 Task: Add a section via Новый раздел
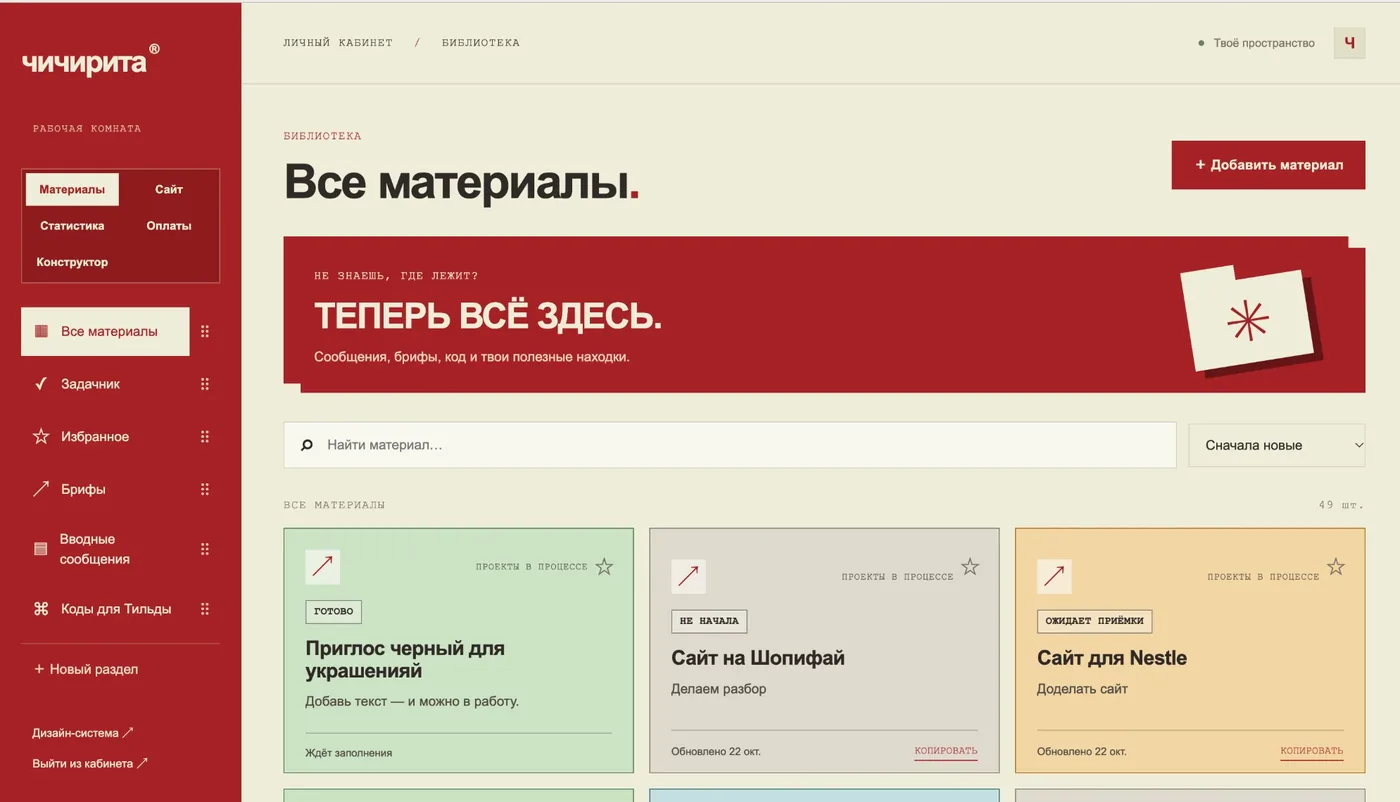(86, 670)
